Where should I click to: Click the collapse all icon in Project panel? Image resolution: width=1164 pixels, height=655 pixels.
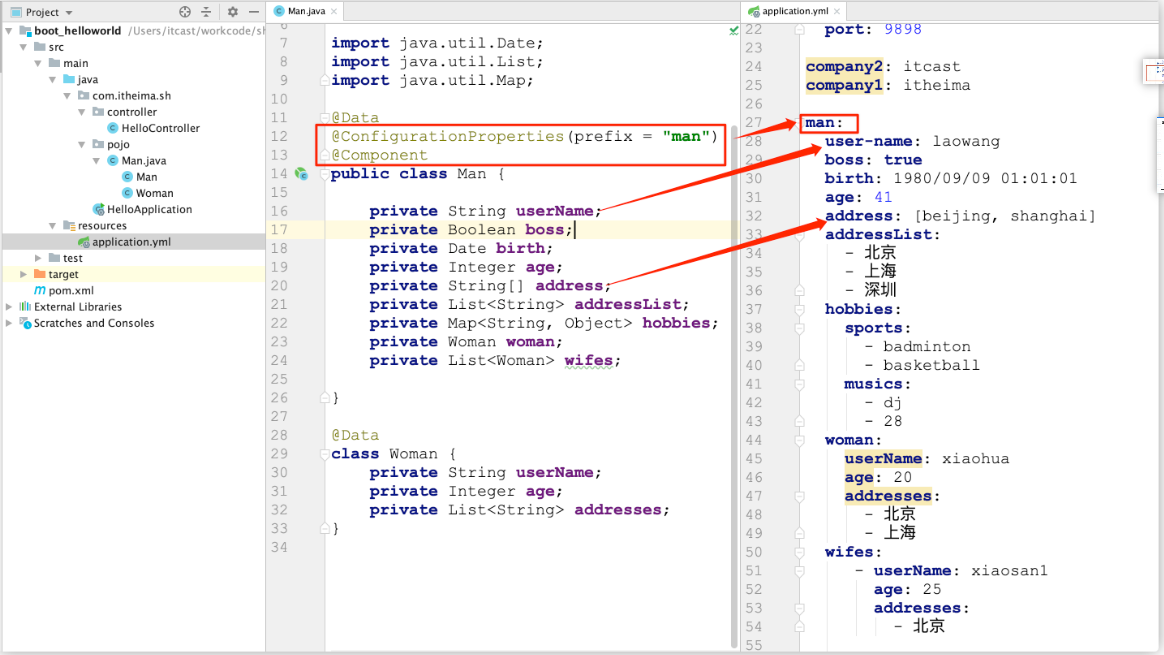coord(206,12)
